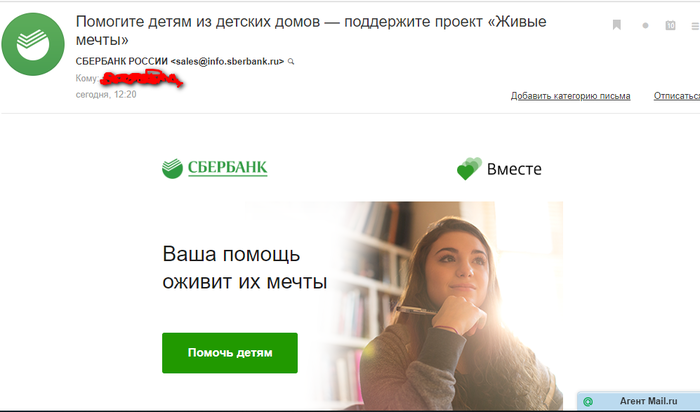
Task: Click the "Отписаться" unsubscribe link
Action: [x=677, y=96]
